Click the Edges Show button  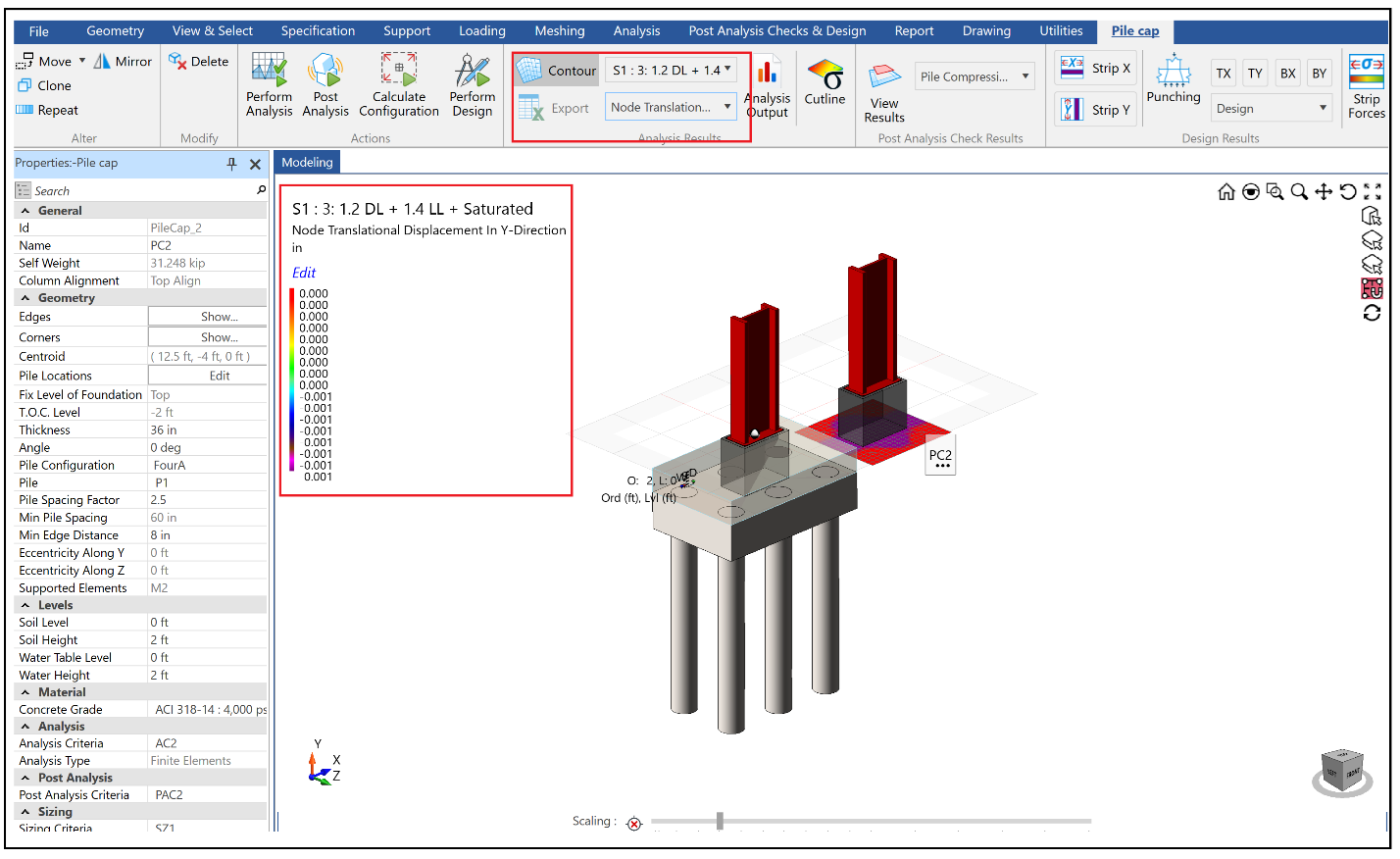coord(208,317)
